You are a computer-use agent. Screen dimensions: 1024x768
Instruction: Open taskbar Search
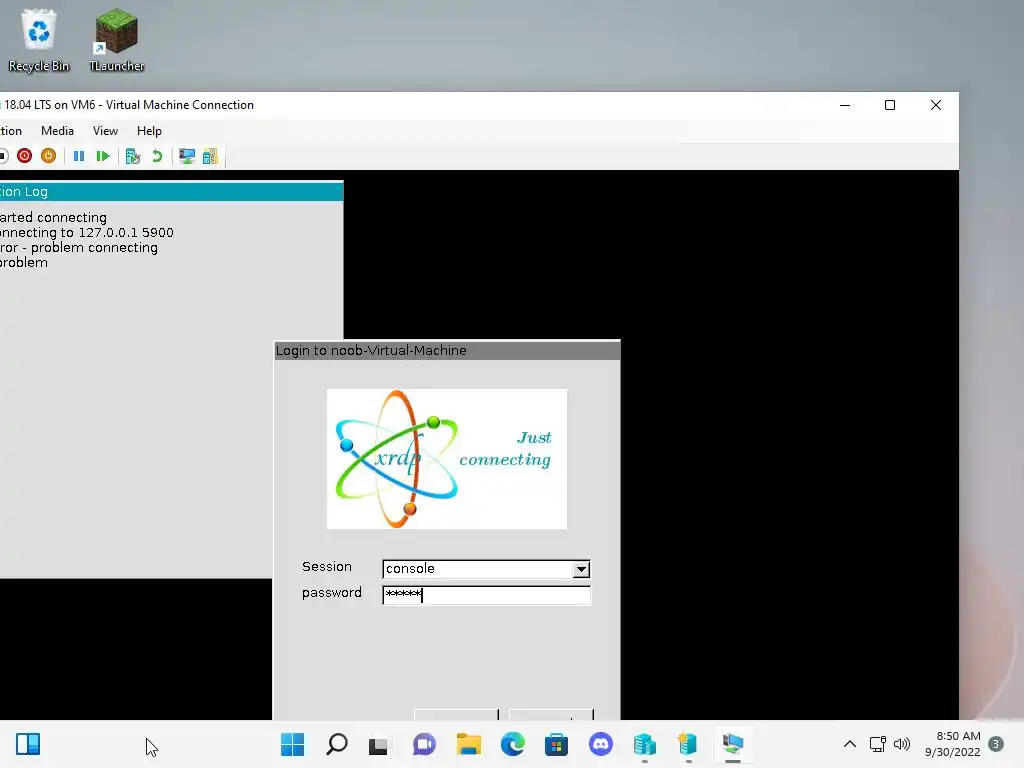(337, 744)
